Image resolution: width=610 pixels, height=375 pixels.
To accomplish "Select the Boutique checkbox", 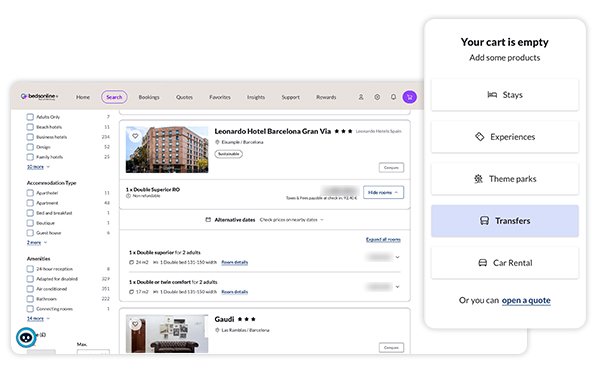I will coord(30,223).
